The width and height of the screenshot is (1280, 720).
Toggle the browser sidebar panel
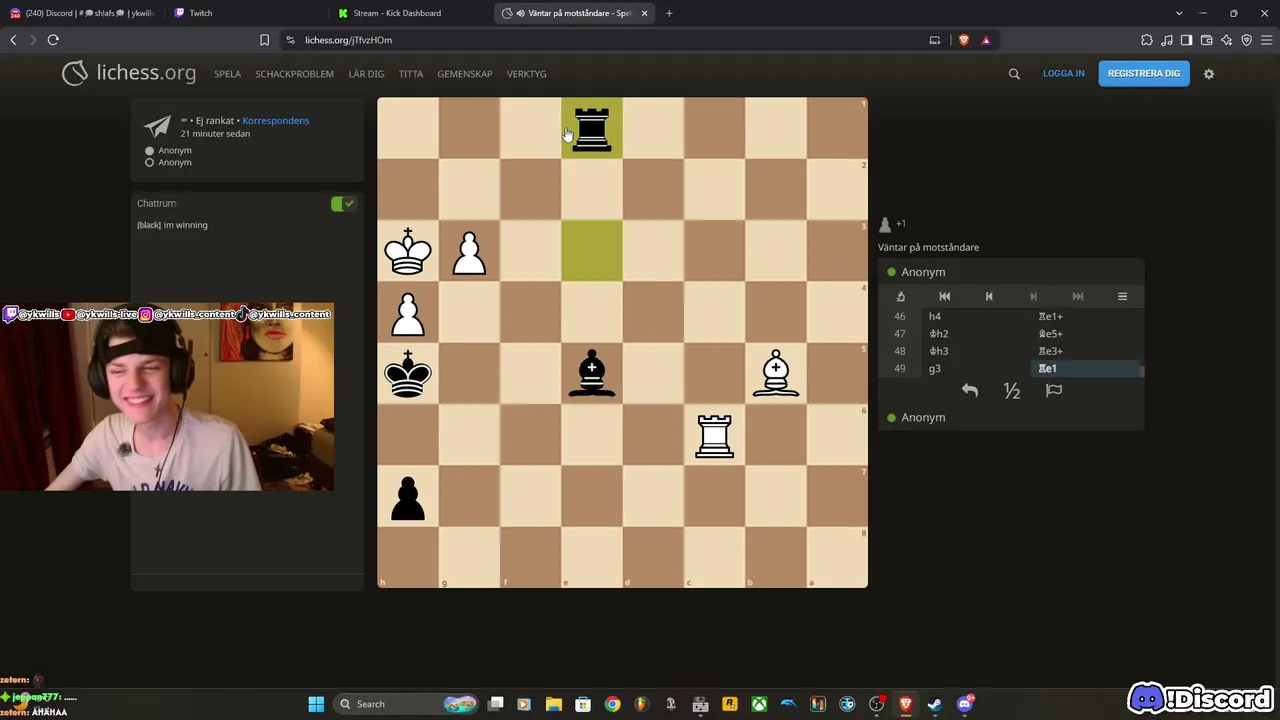pyautogui.click(x=1186, y=40)
